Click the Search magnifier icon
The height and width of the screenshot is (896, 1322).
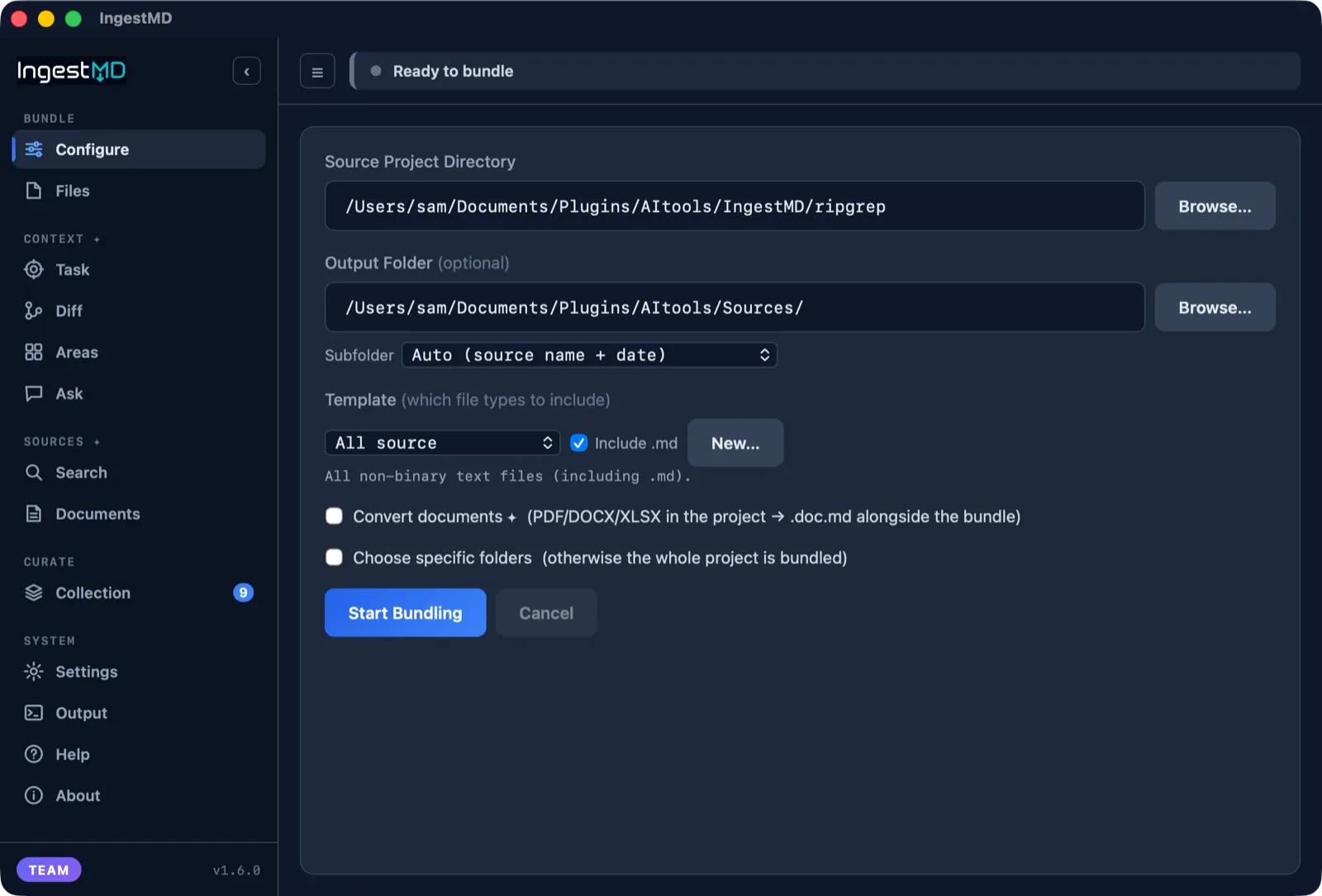point(34,472)
